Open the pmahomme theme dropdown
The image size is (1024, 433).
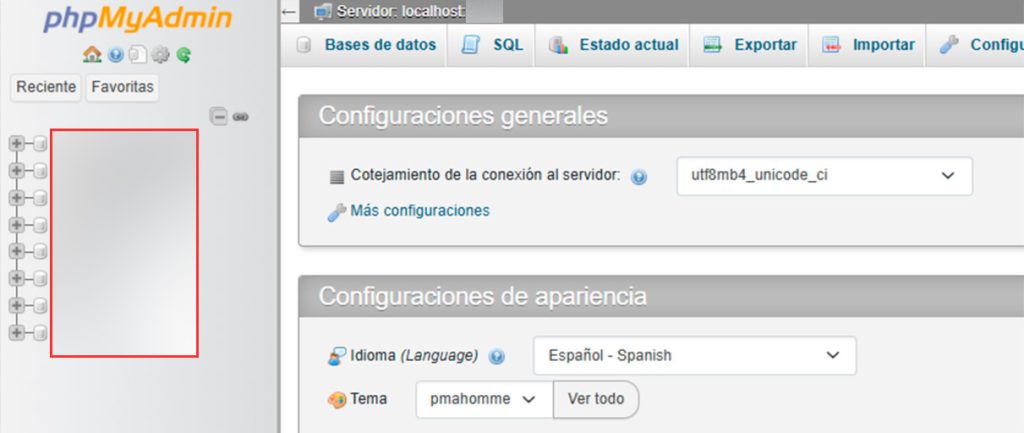[x=484, y=399]
